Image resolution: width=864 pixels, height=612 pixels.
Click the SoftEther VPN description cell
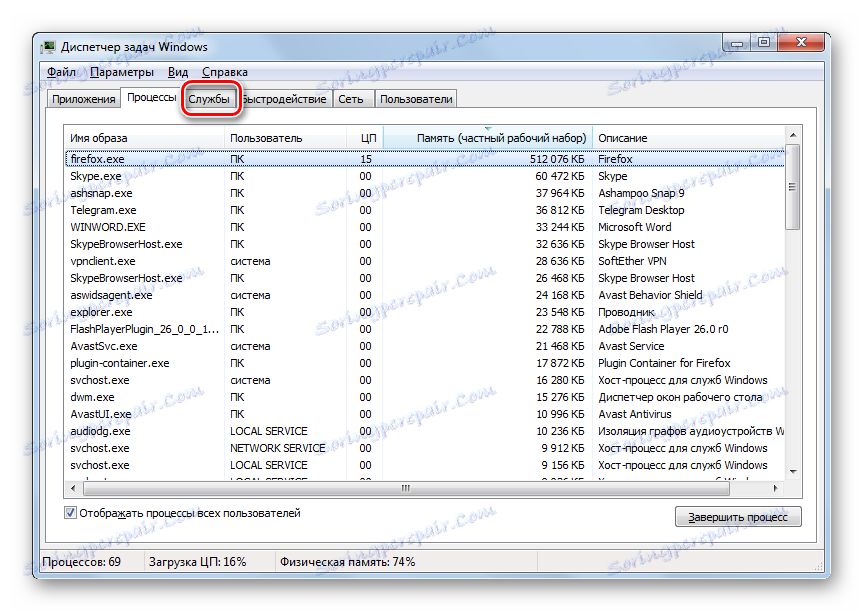633,261
